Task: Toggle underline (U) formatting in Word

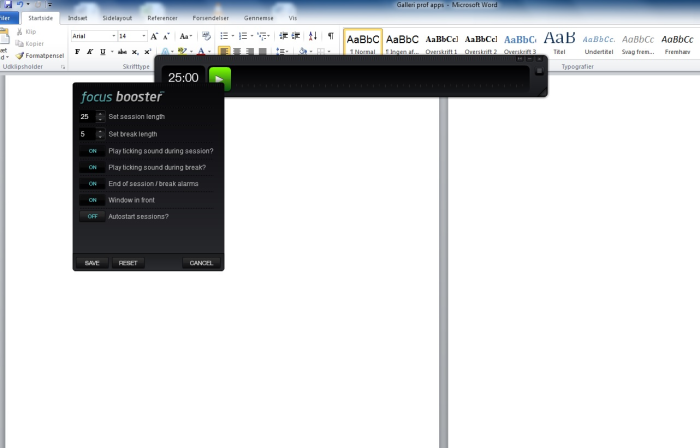Action: [x=103, y=52]
